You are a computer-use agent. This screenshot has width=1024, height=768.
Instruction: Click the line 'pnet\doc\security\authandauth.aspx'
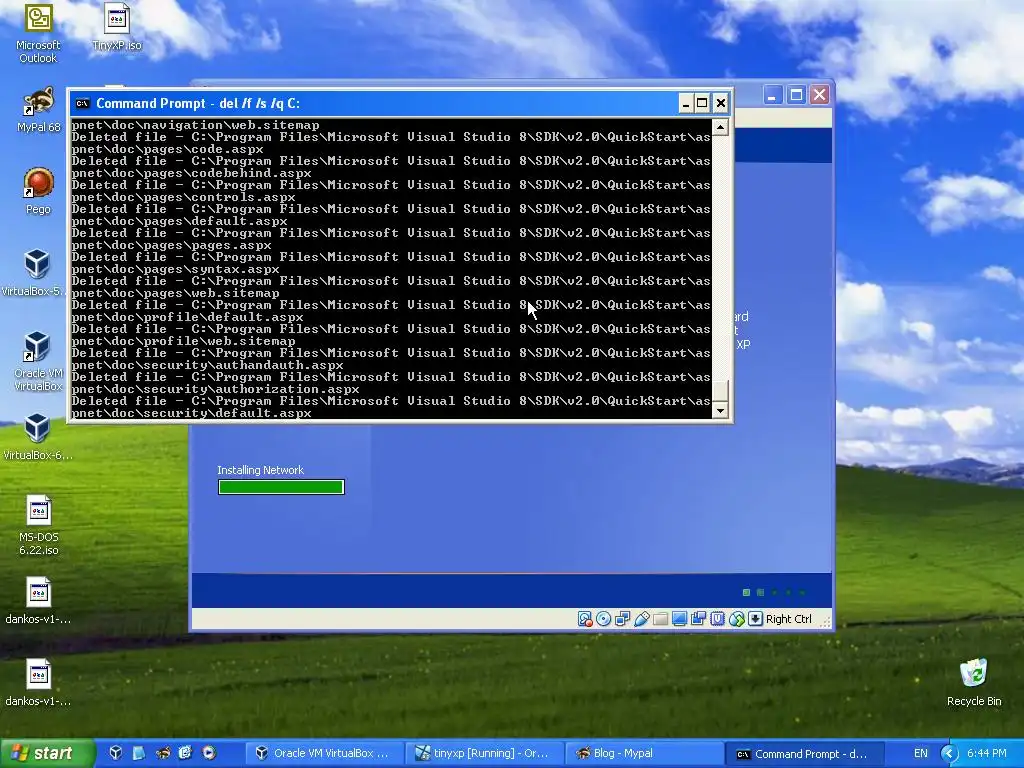point(207,365)
